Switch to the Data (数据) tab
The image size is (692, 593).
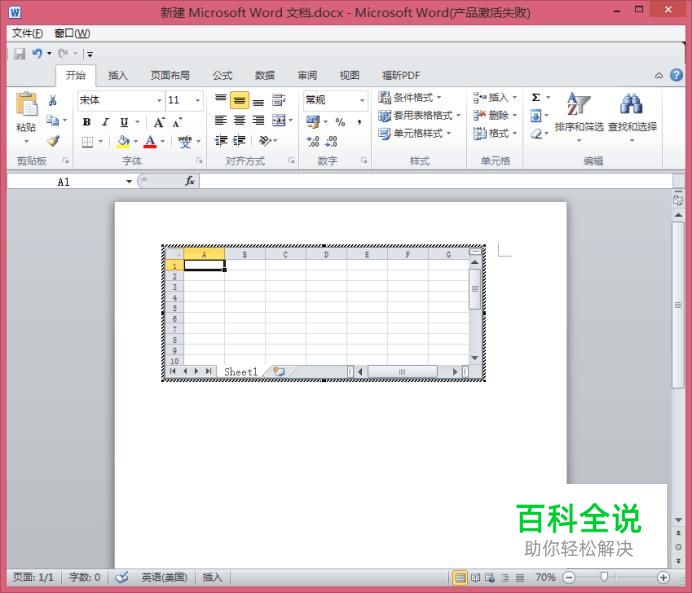[264, 75]
